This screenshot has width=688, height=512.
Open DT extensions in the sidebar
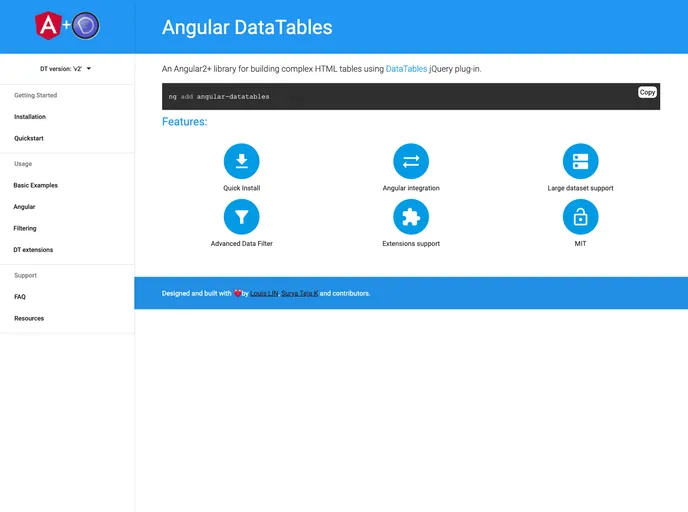point(33,250)
